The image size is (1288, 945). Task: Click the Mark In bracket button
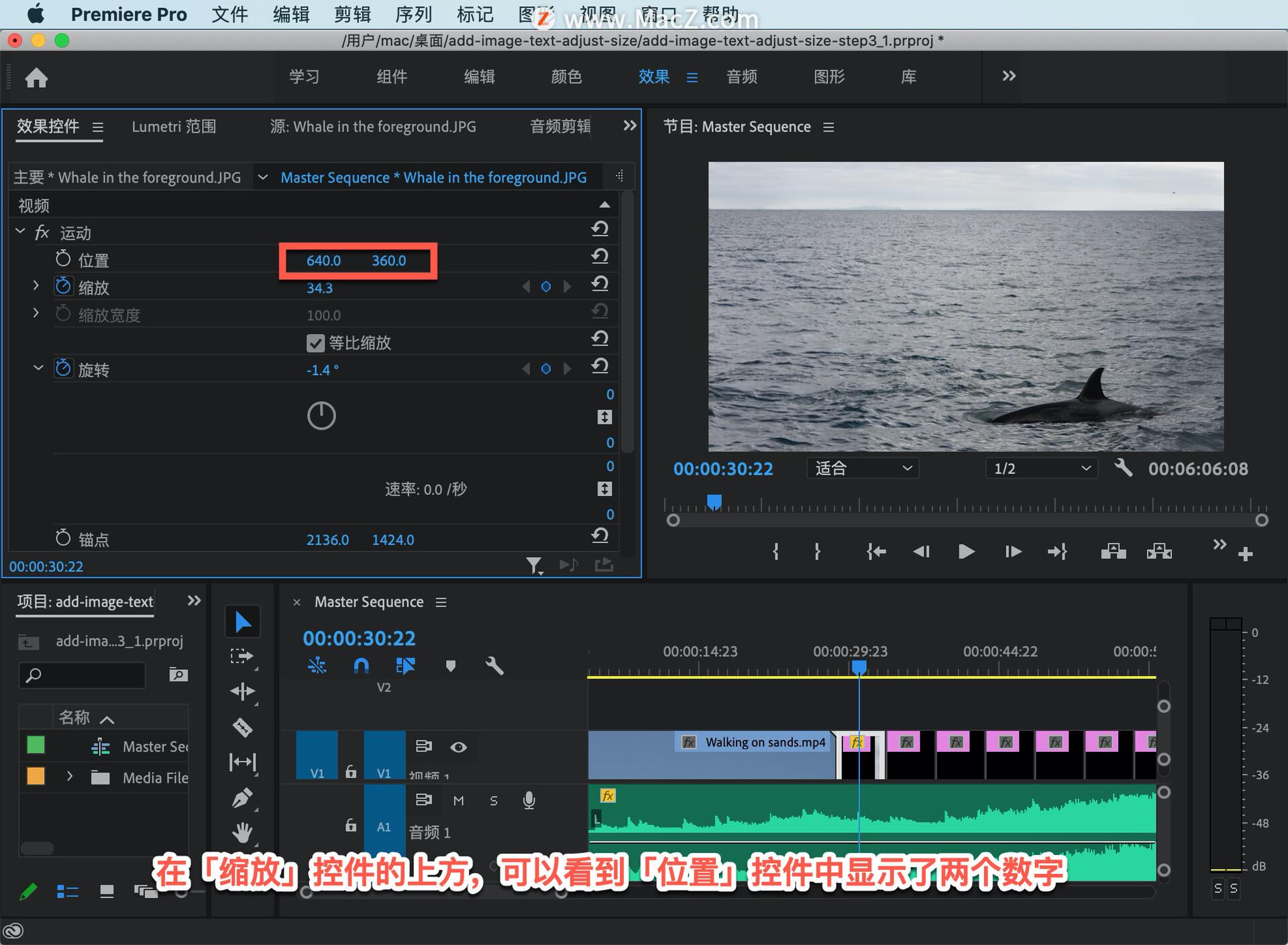[775, 552]
